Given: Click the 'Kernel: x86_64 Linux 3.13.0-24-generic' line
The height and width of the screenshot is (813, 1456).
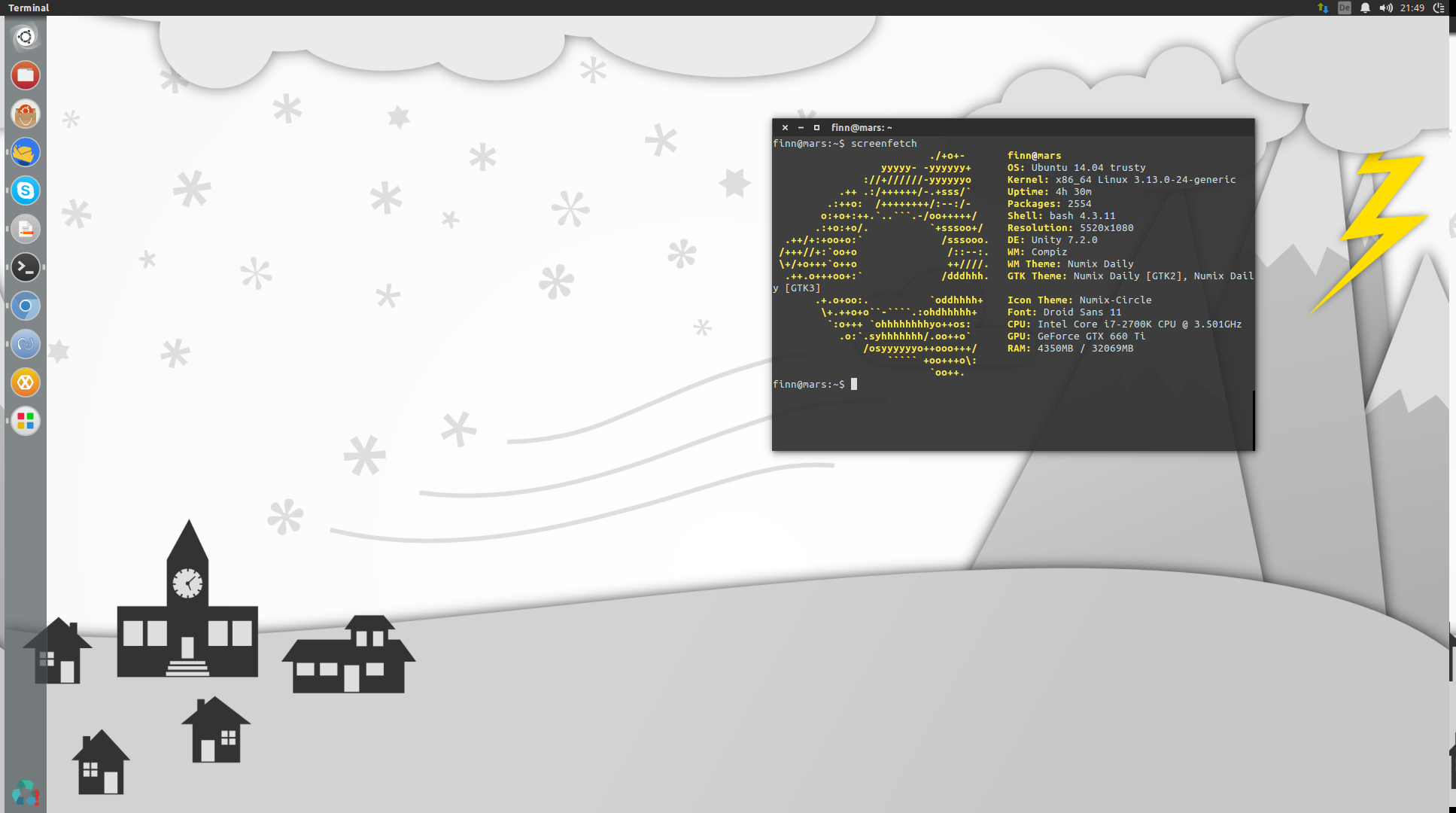Looking at the screenshot, I should [1121, 179].
